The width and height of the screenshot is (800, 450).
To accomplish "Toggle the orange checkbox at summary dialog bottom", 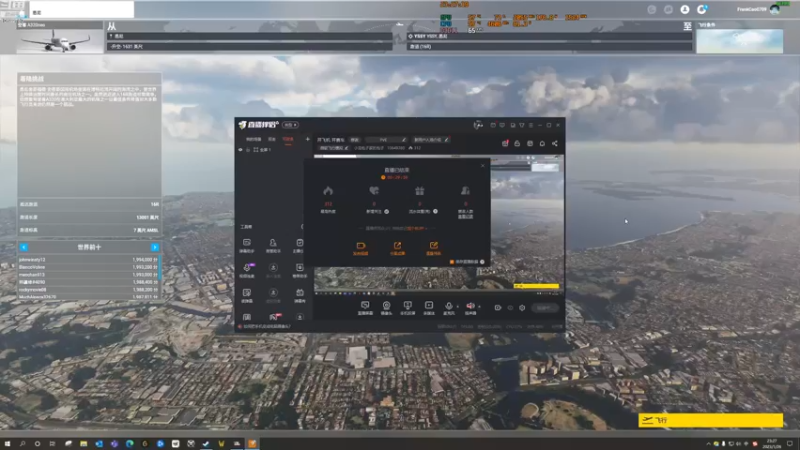I will 452,262.
